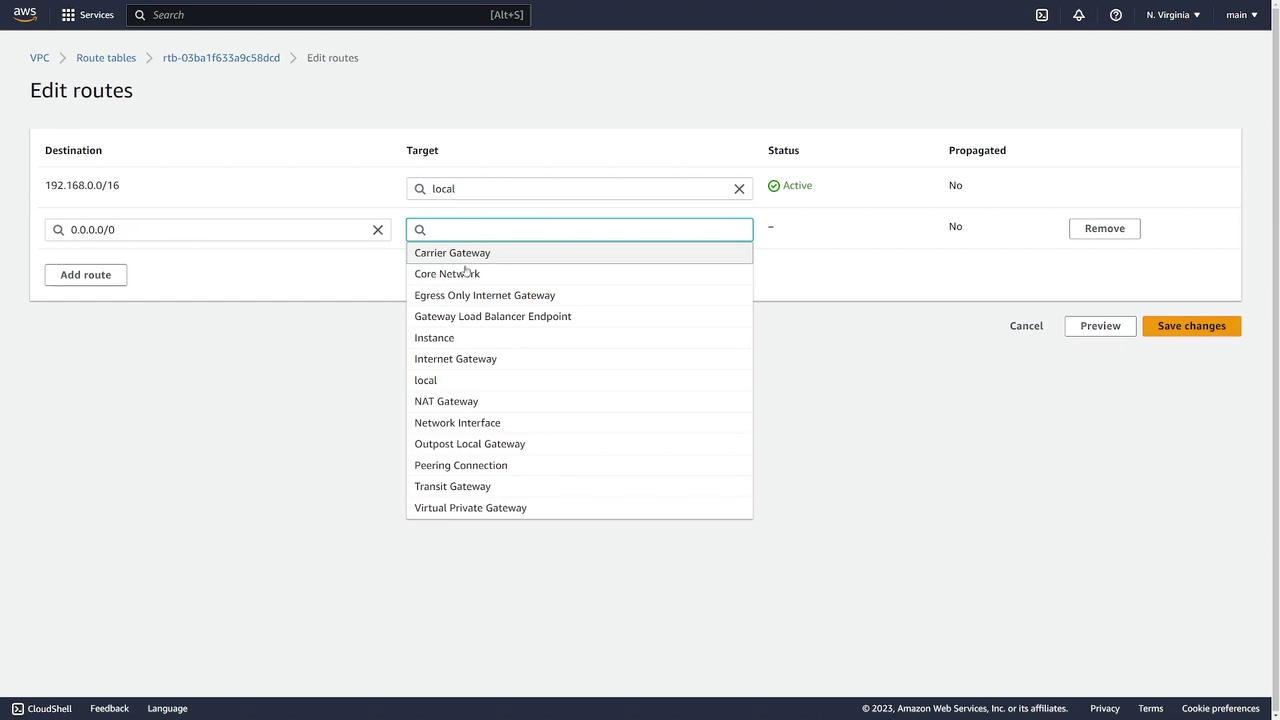Remove the 0.0.0.0/0 route
Viewport: 1280px width, 720px height.
[x=1104, y=228]
